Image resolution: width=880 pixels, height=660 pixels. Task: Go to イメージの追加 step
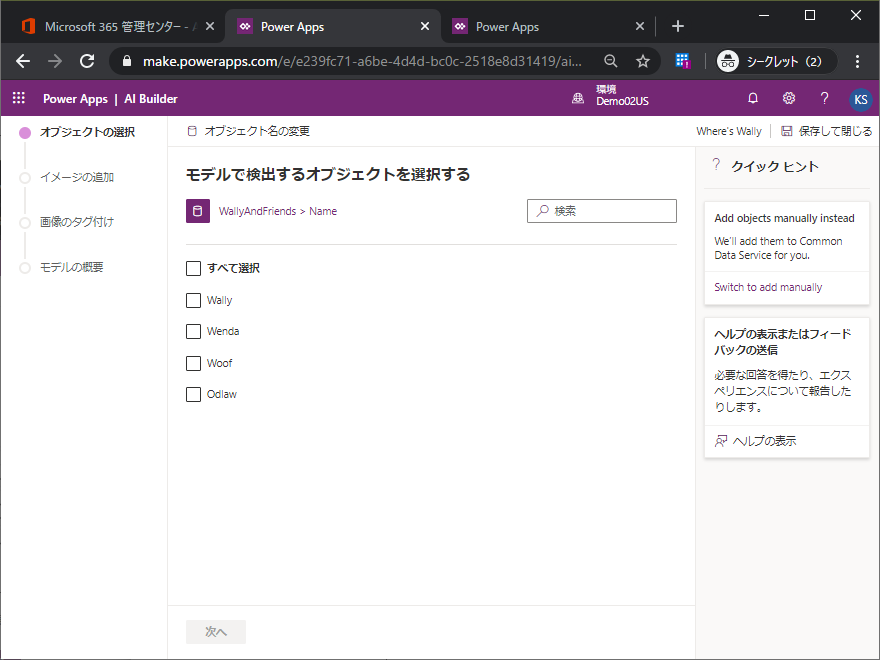76,177
